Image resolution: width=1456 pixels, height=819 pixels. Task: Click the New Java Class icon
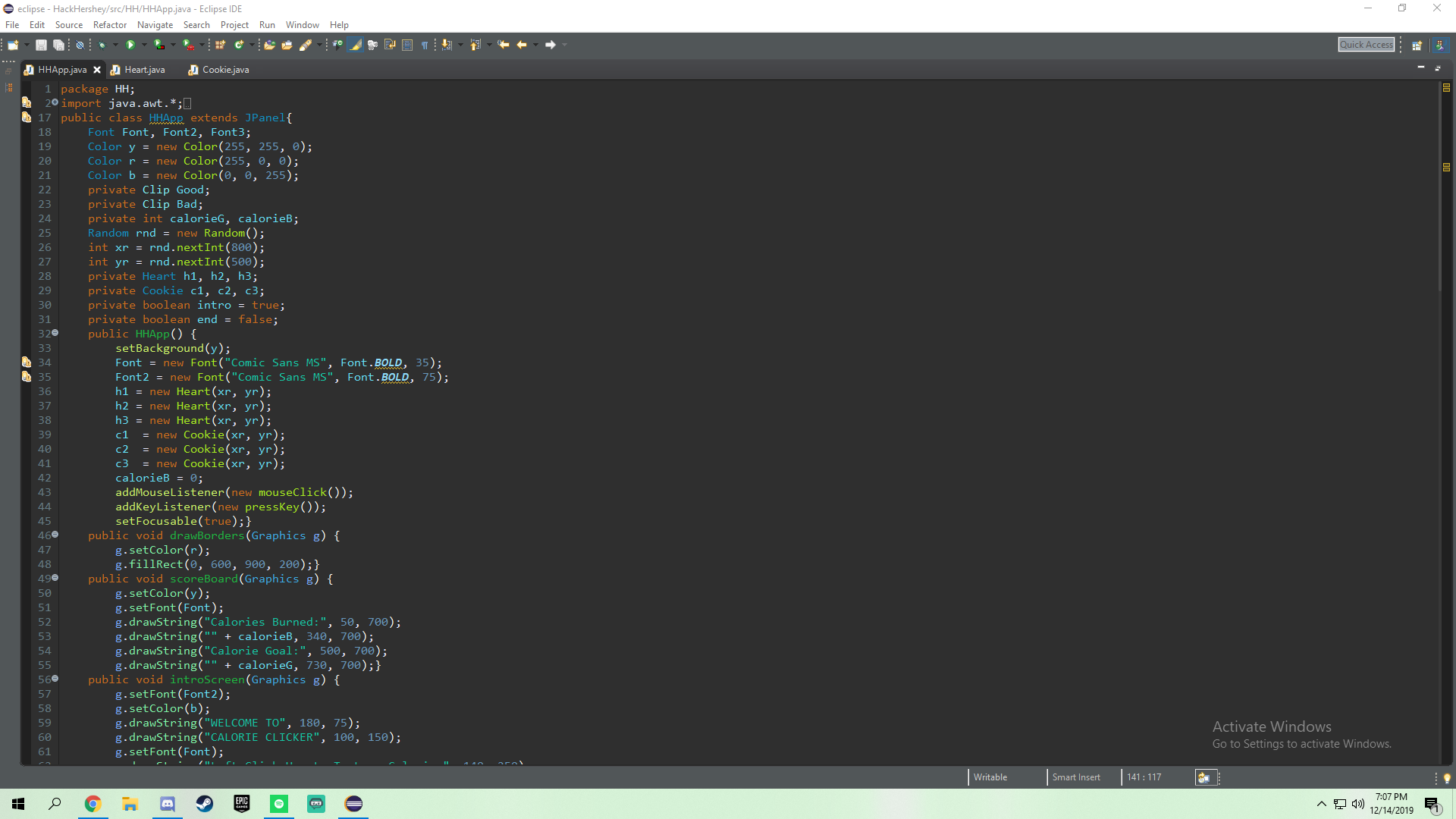238,45
